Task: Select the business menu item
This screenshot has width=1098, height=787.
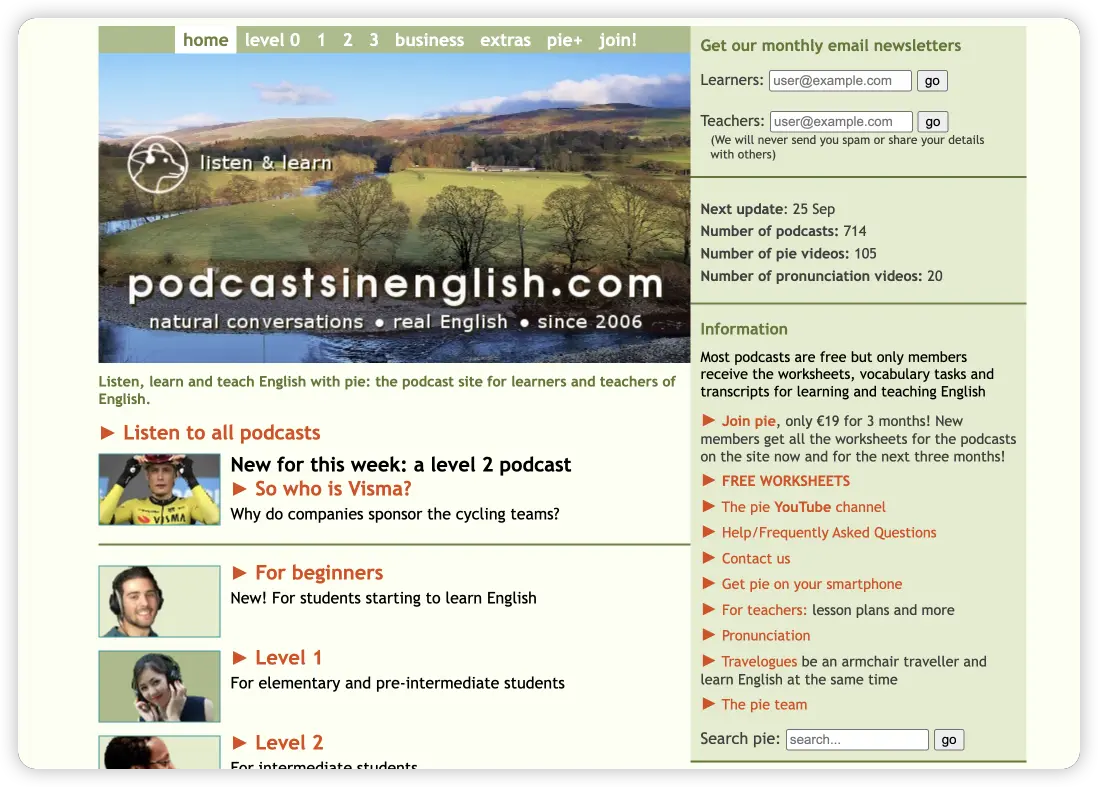Action: coord(429,40)
